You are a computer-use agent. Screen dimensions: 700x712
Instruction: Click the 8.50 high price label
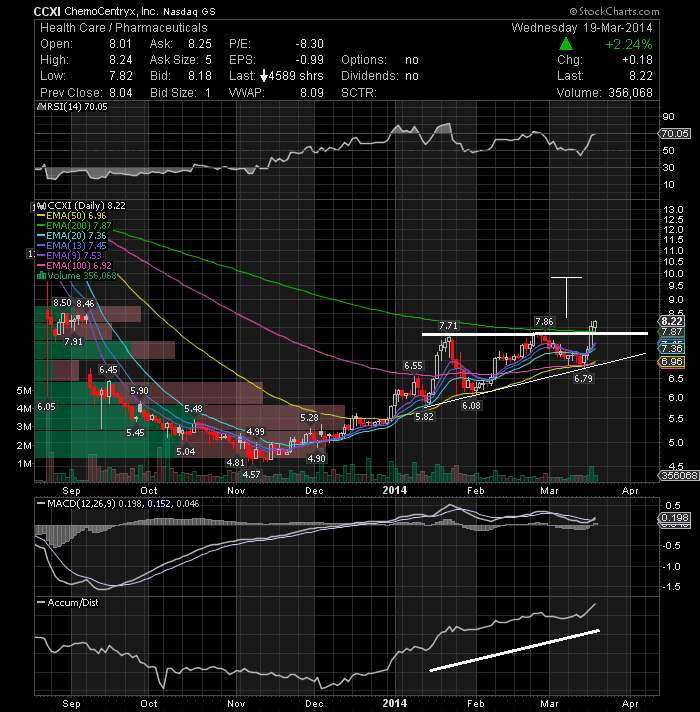[62, 303]
